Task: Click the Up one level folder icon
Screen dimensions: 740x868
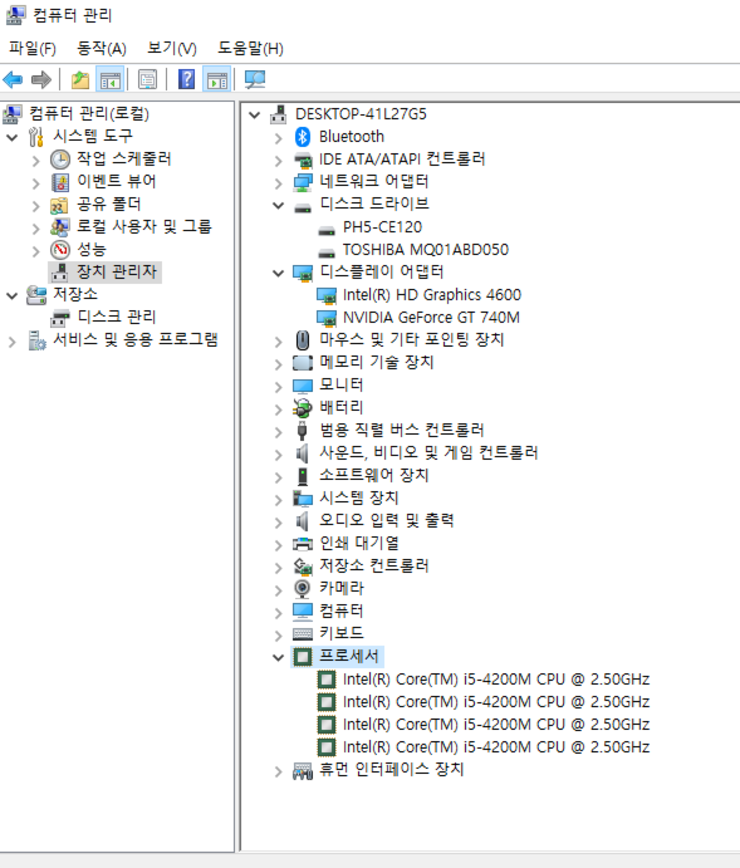Action: point(80,80)
